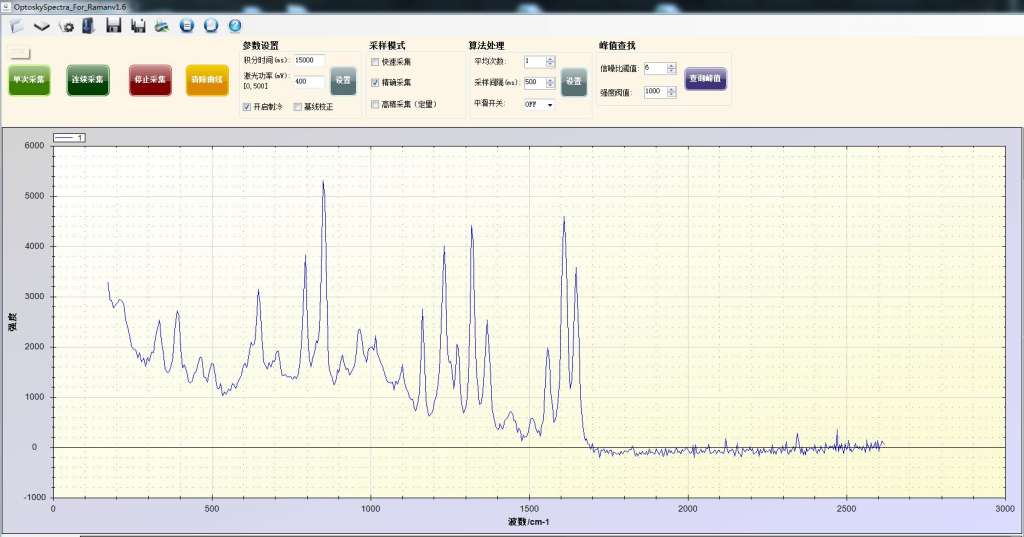Click the open file icon in toolbar
1024x537 pixels.
point(17,26)
